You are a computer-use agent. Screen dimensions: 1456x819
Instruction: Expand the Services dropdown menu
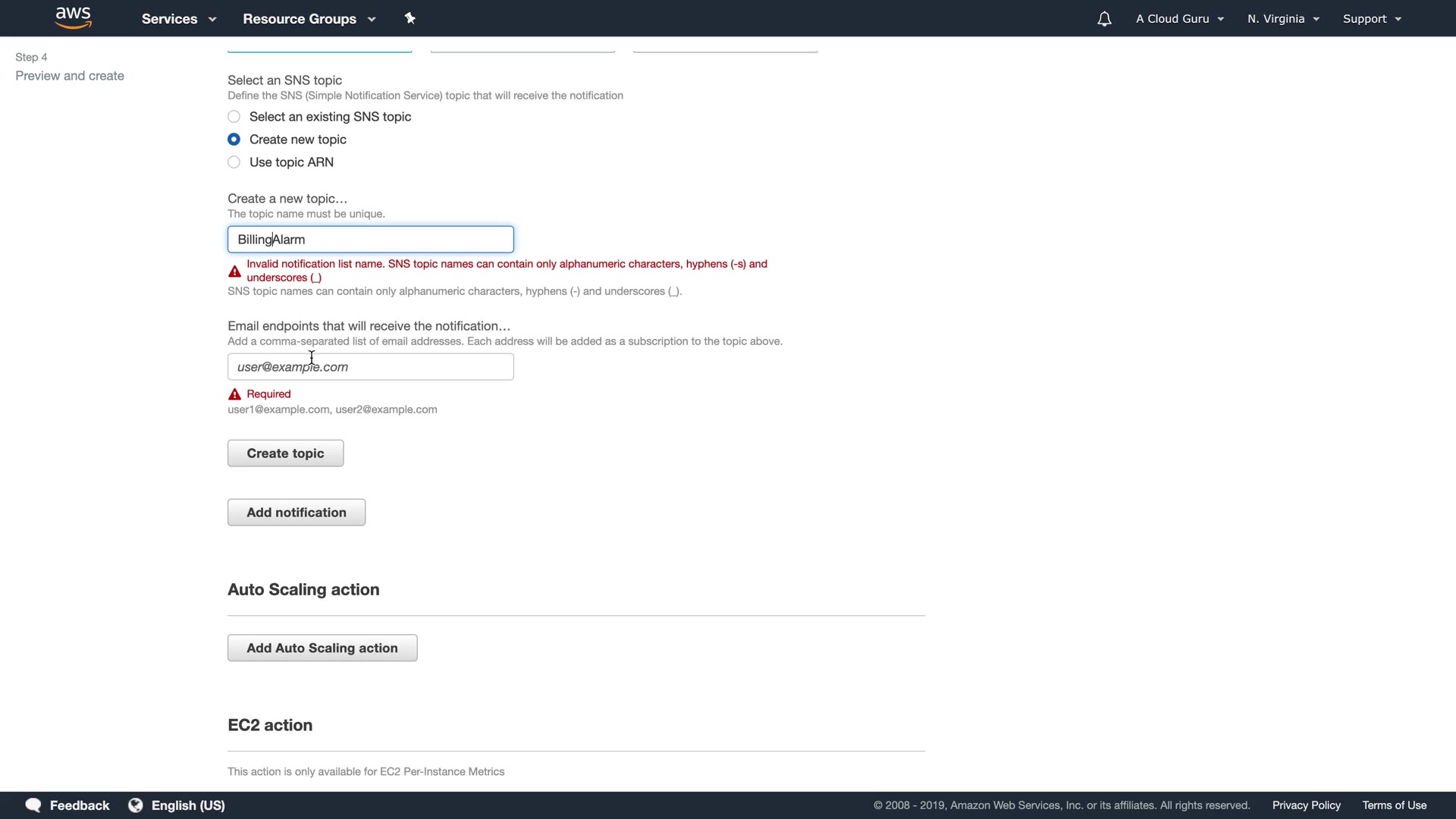[x=179, y=19]
